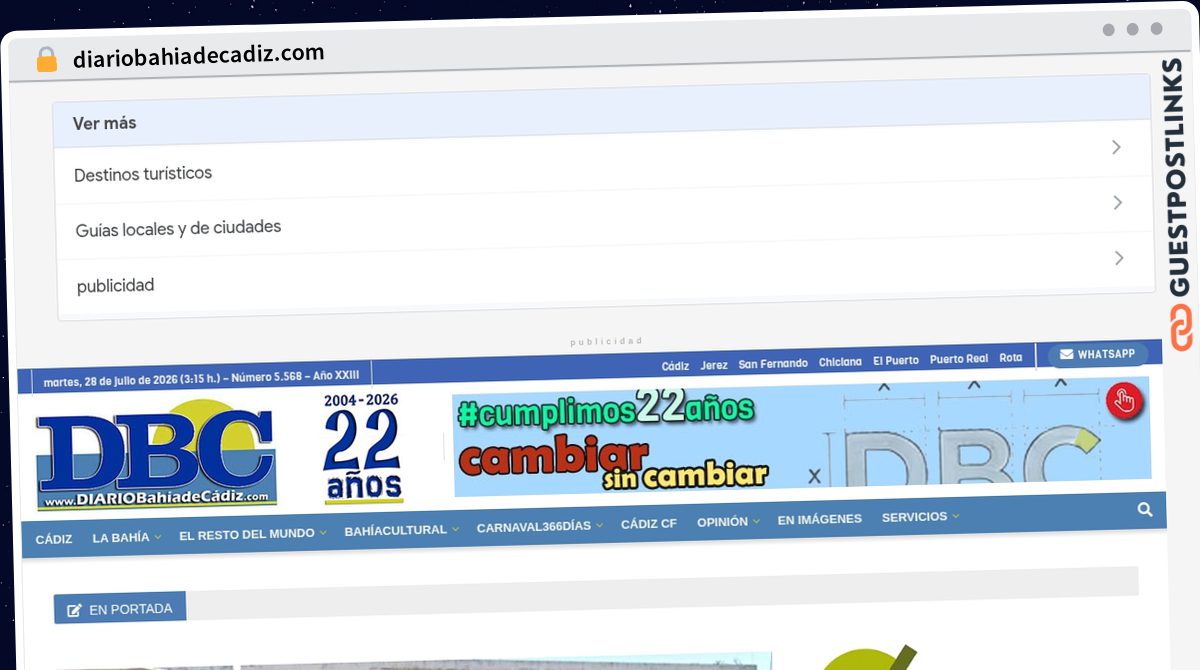Open the Carnaval366días dropdown

(x=540, y=526)
